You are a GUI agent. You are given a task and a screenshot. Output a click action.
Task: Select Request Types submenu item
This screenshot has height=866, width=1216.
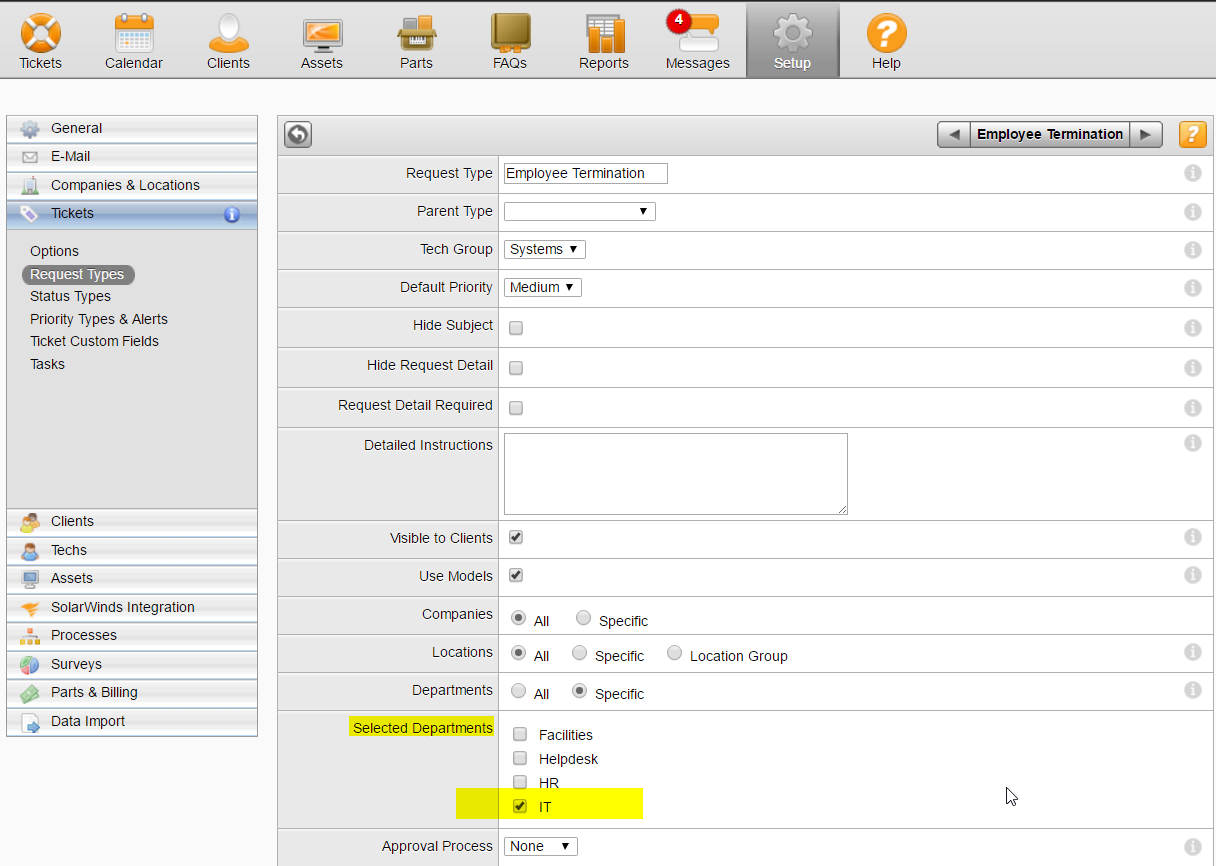(x=77, y=274)
